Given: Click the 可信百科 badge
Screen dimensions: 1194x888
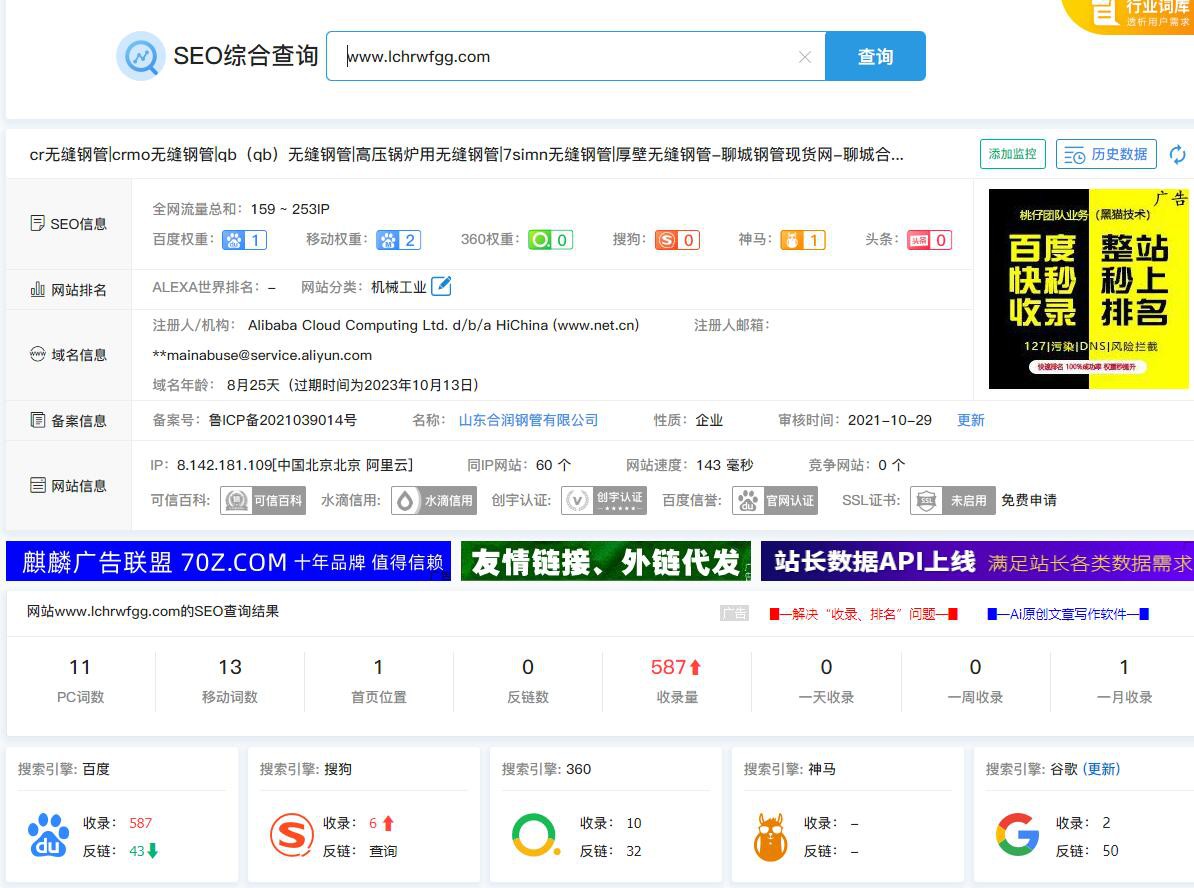Looking at the screenshot, I should pos(263,500).
